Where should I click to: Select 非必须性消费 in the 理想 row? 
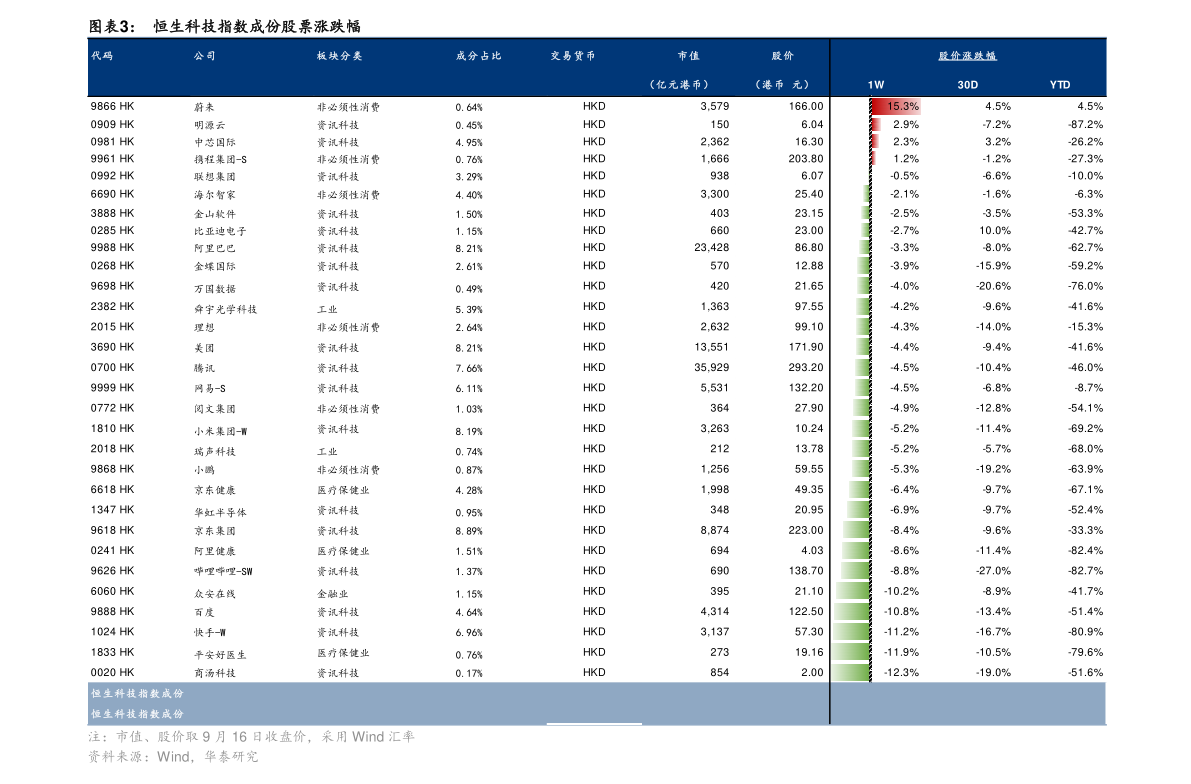coord(349,327)
